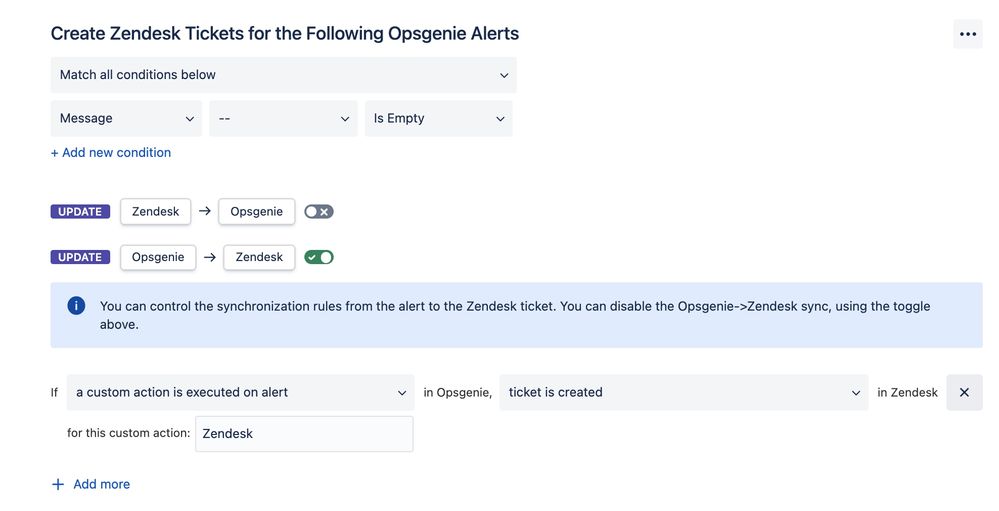Enable the Zendesk to Opsgenie sync toggle
Screen dimensions: 999x511
coord(319,212)
